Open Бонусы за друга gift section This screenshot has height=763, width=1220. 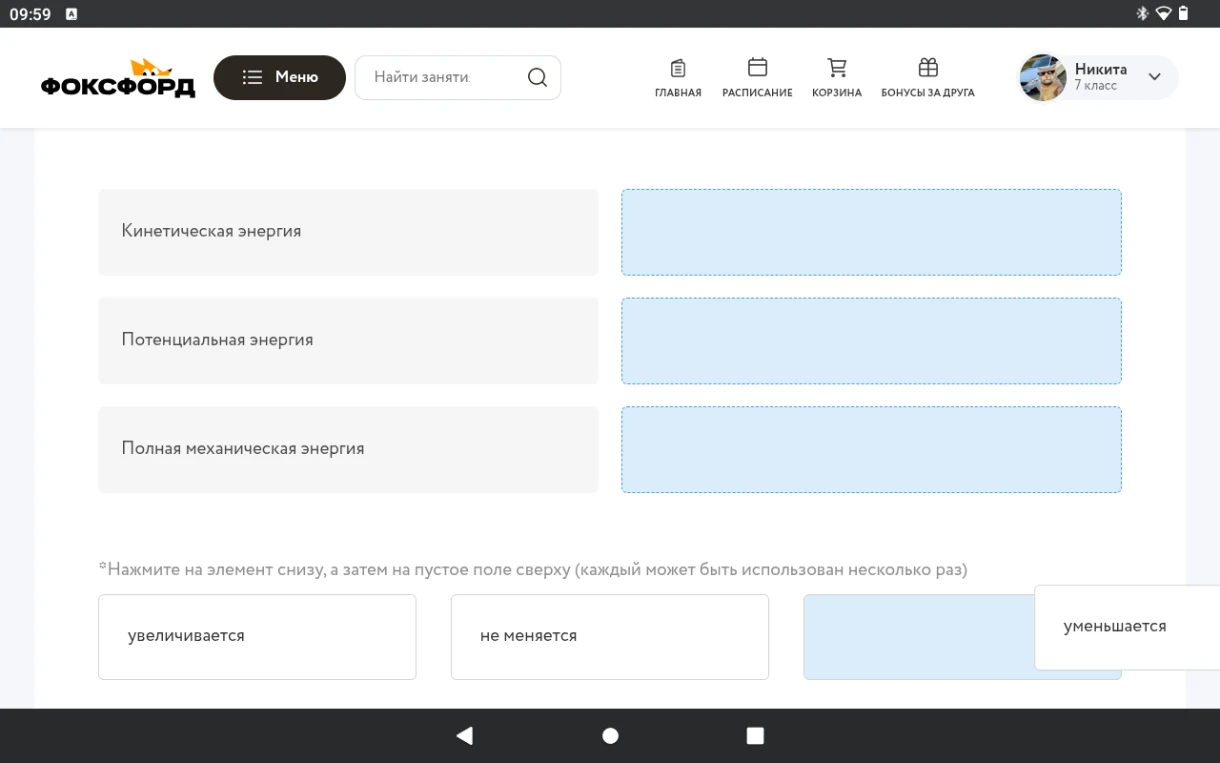point(928,78)
